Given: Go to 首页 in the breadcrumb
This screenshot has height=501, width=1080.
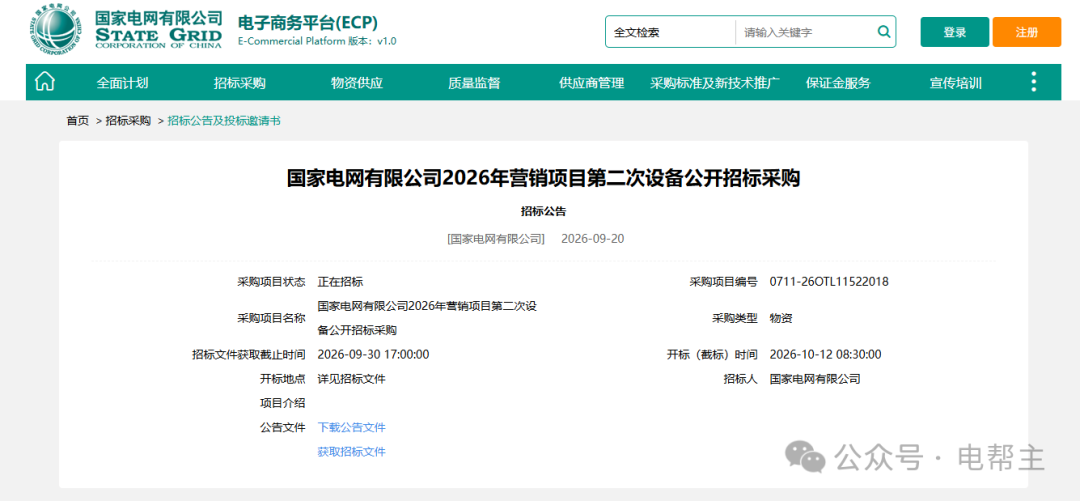Looking at the screenshot, I should pos(78,121).
